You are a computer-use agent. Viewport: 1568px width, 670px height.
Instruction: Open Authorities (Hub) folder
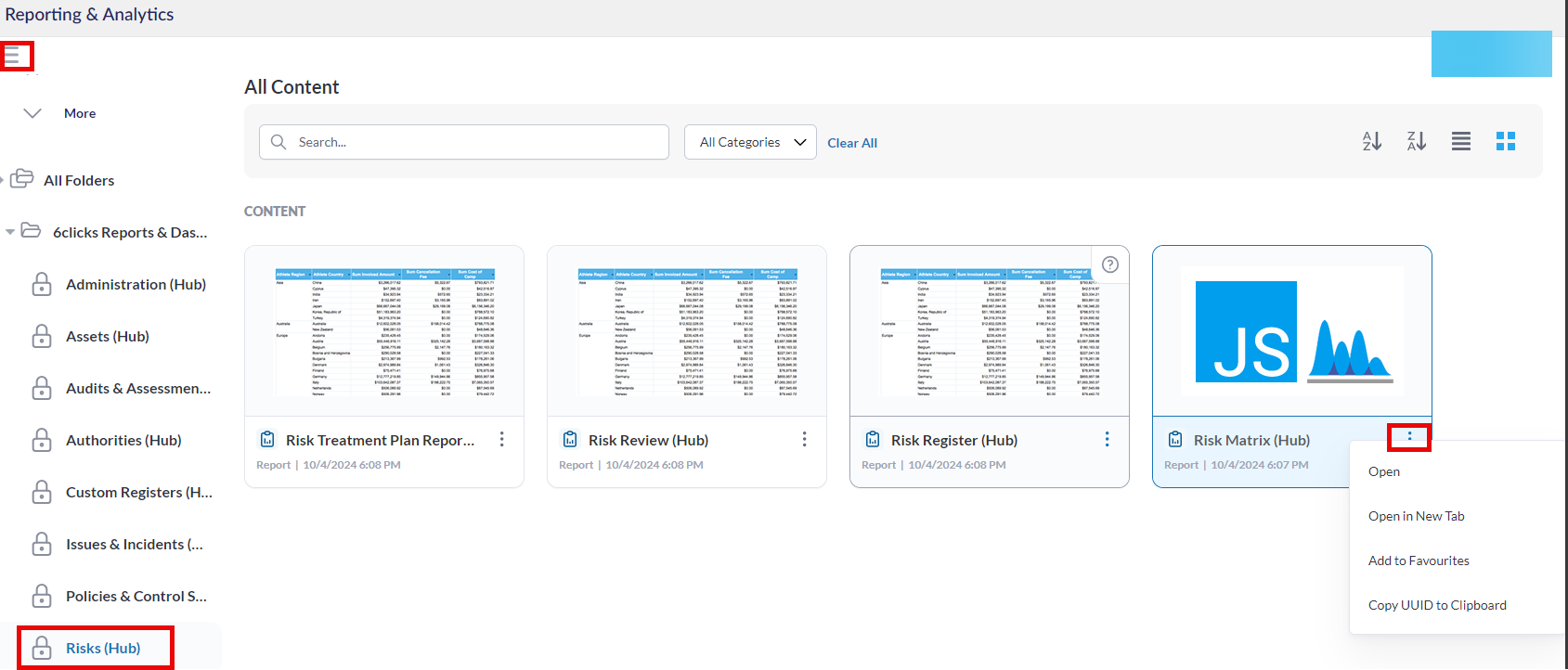pos(123,440)
